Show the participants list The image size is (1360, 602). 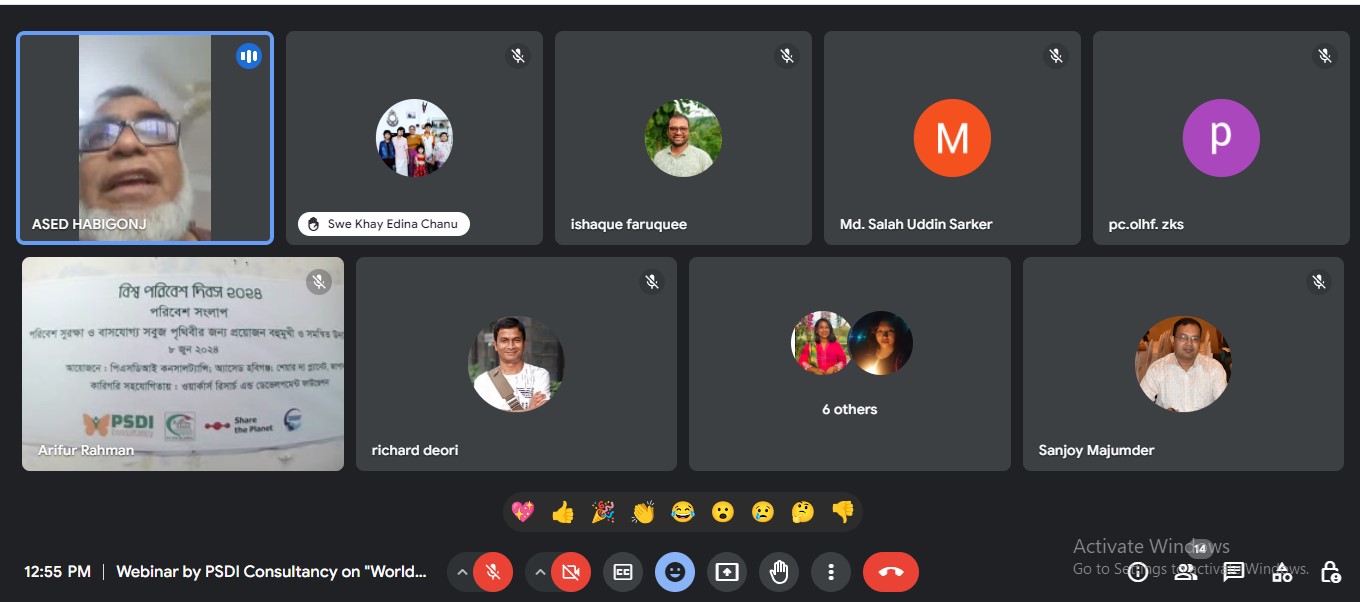click(1186, 572)
